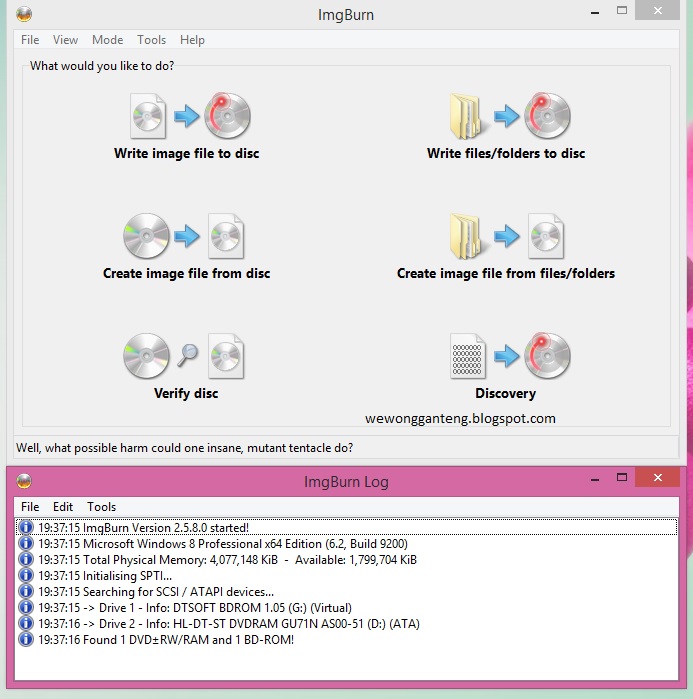Choose 'Verify disc' label

point(186,393)
